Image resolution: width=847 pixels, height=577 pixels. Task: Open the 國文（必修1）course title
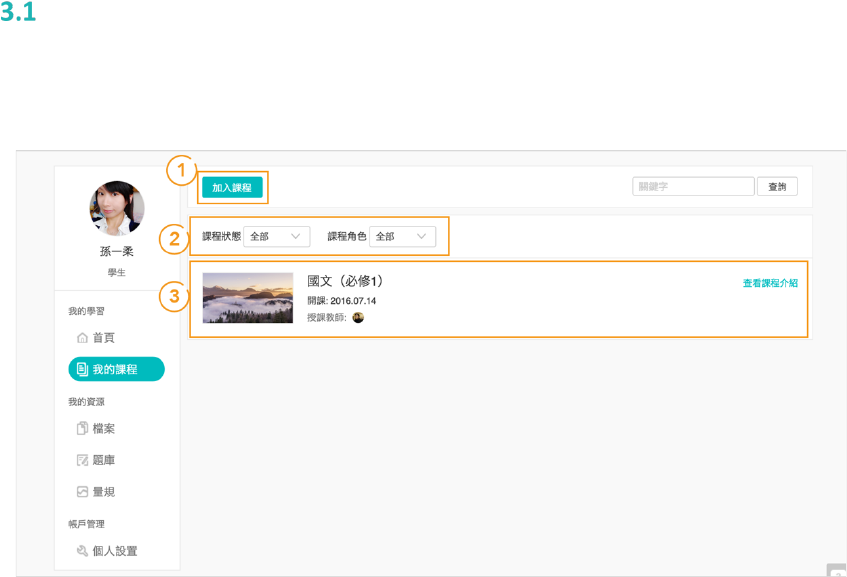pyautogui.click(x=345, y=281)
